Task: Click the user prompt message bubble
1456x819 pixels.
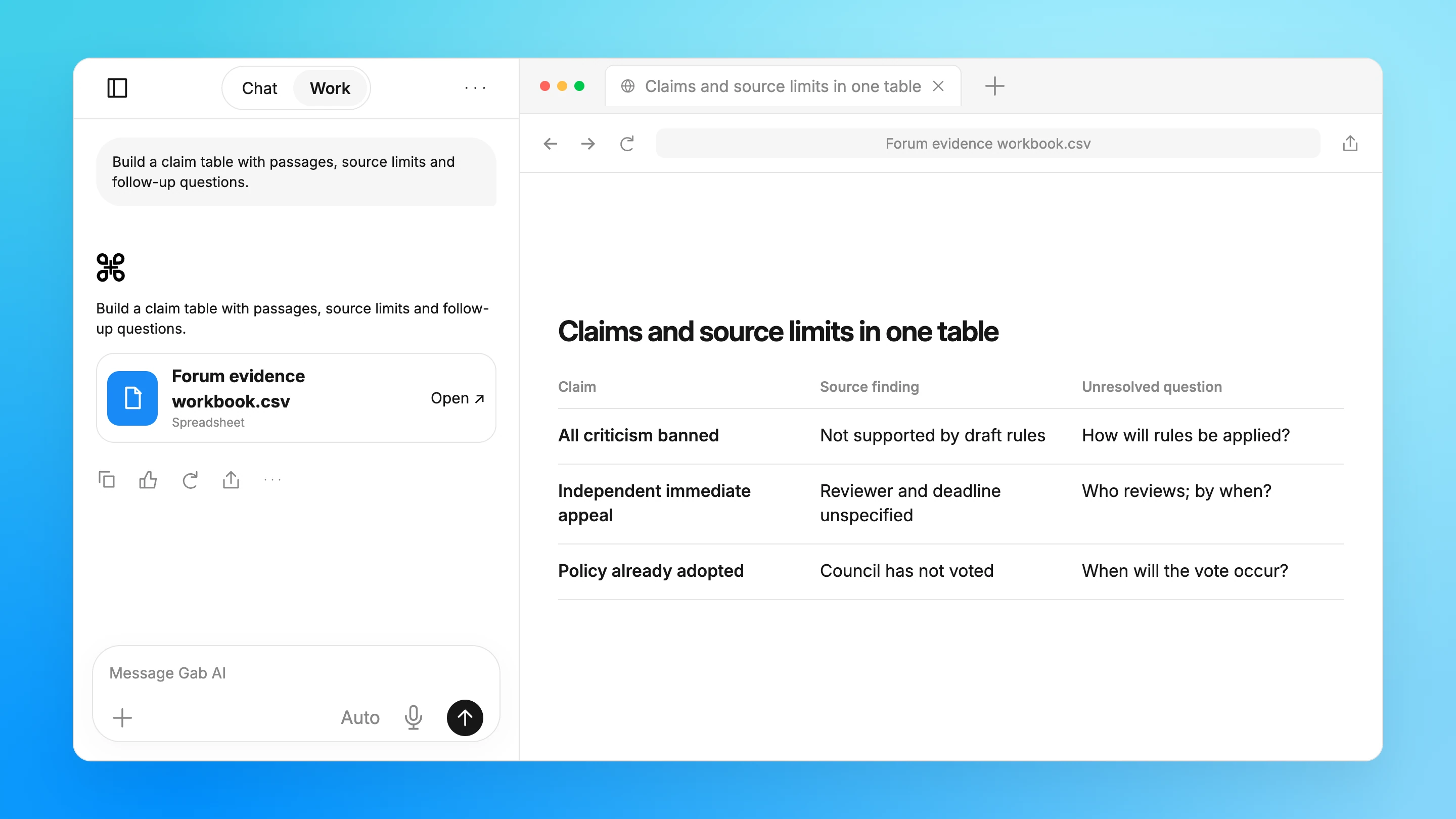Action: pos(296,172)
